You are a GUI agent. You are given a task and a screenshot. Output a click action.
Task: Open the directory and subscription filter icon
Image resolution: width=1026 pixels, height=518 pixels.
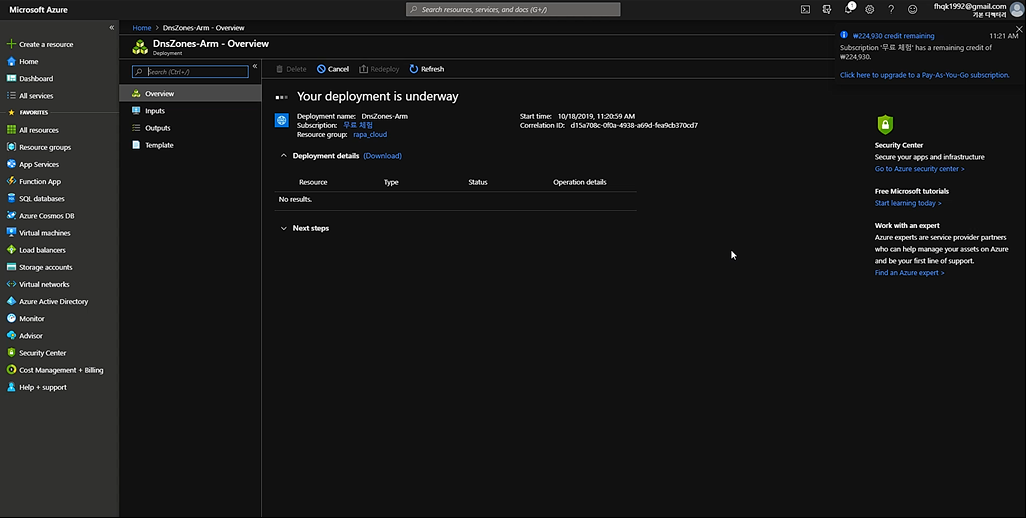pyautogui.click(x=827, y=9)
